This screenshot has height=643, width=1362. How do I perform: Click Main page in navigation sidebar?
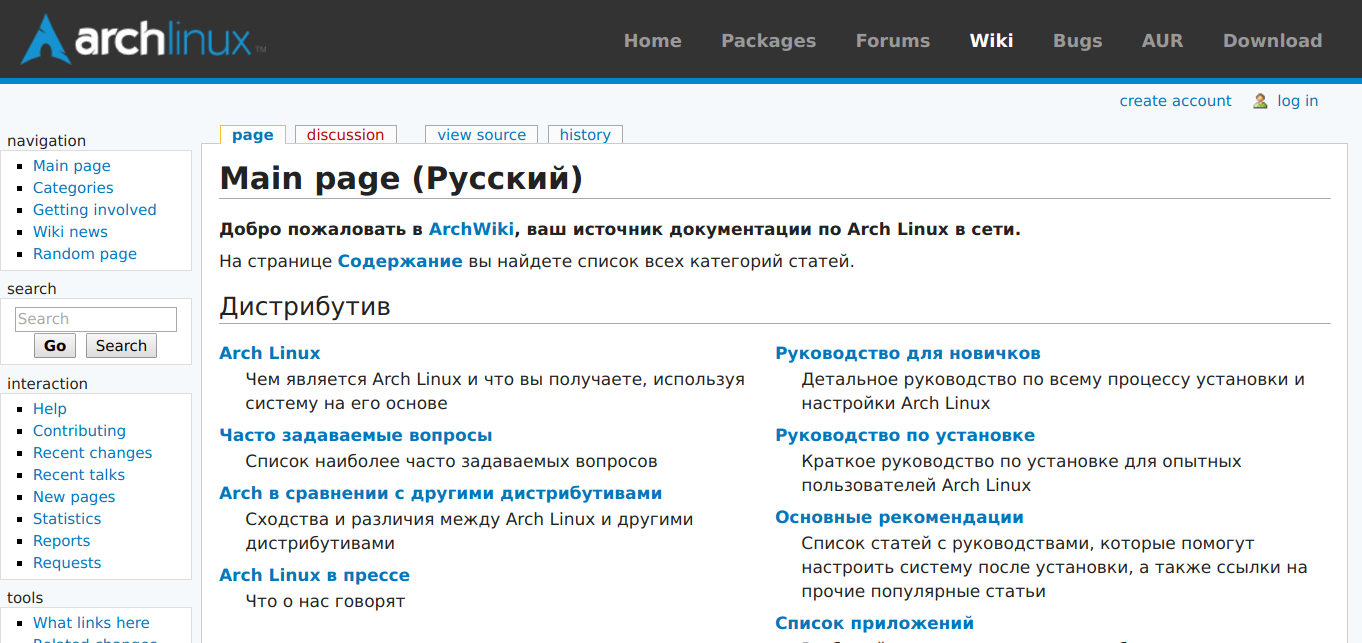[72, 166]
